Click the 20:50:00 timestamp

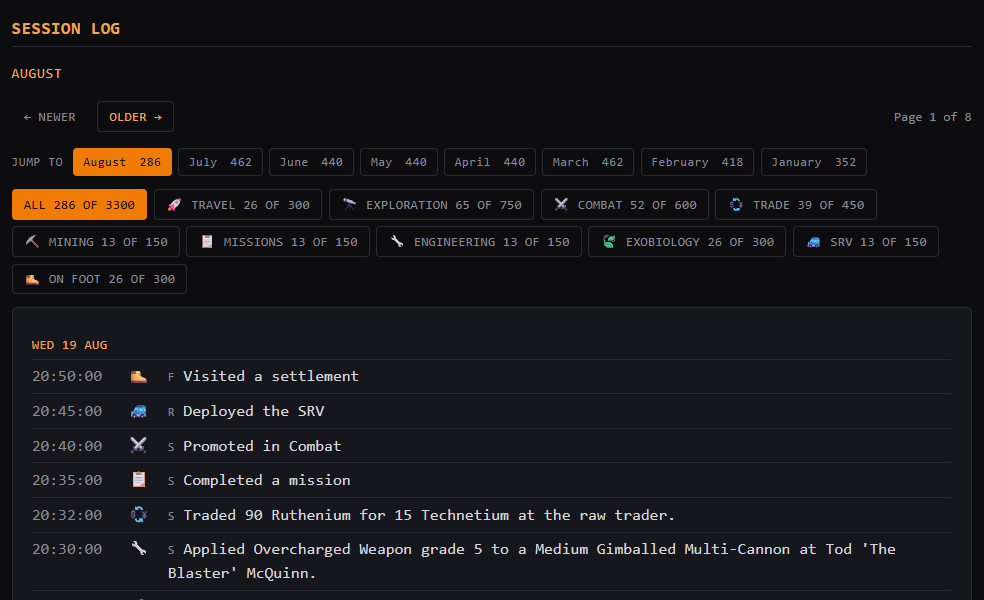[67, 376]
